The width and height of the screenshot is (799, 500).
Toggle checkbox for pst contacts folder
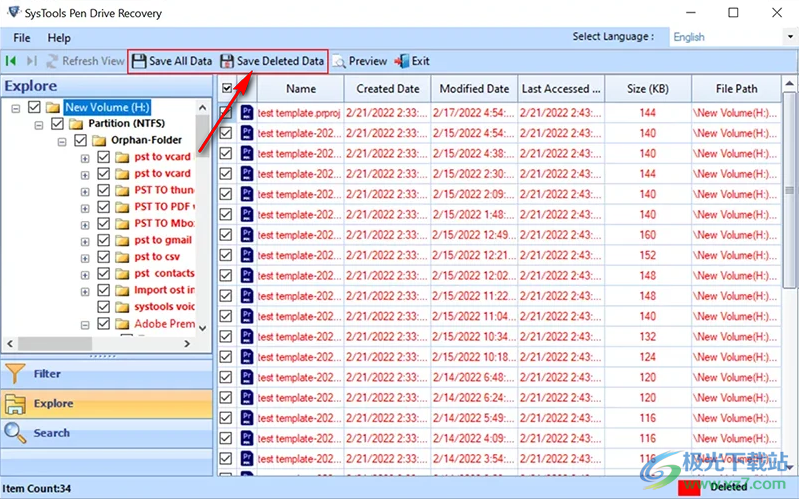tap(103, 273)
